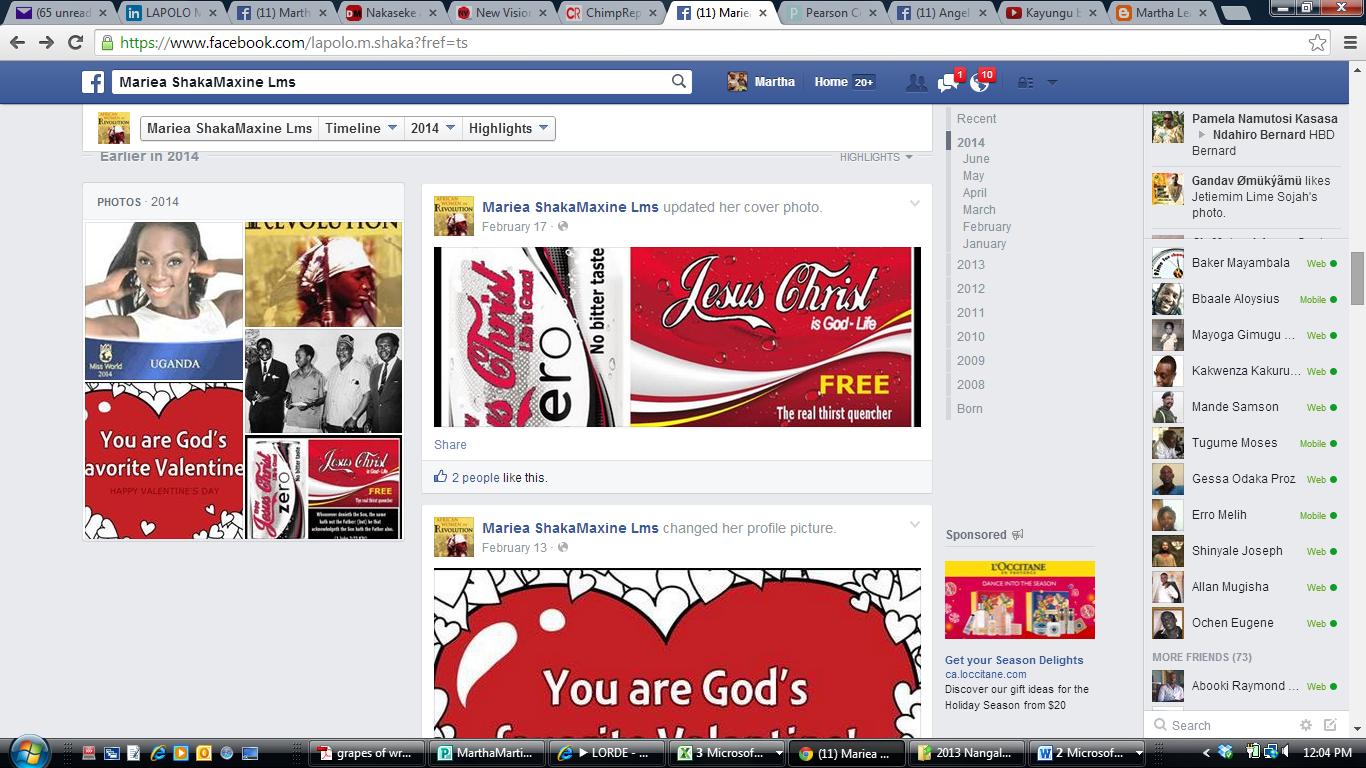Click the browser back arrow

tap(18, 43)
